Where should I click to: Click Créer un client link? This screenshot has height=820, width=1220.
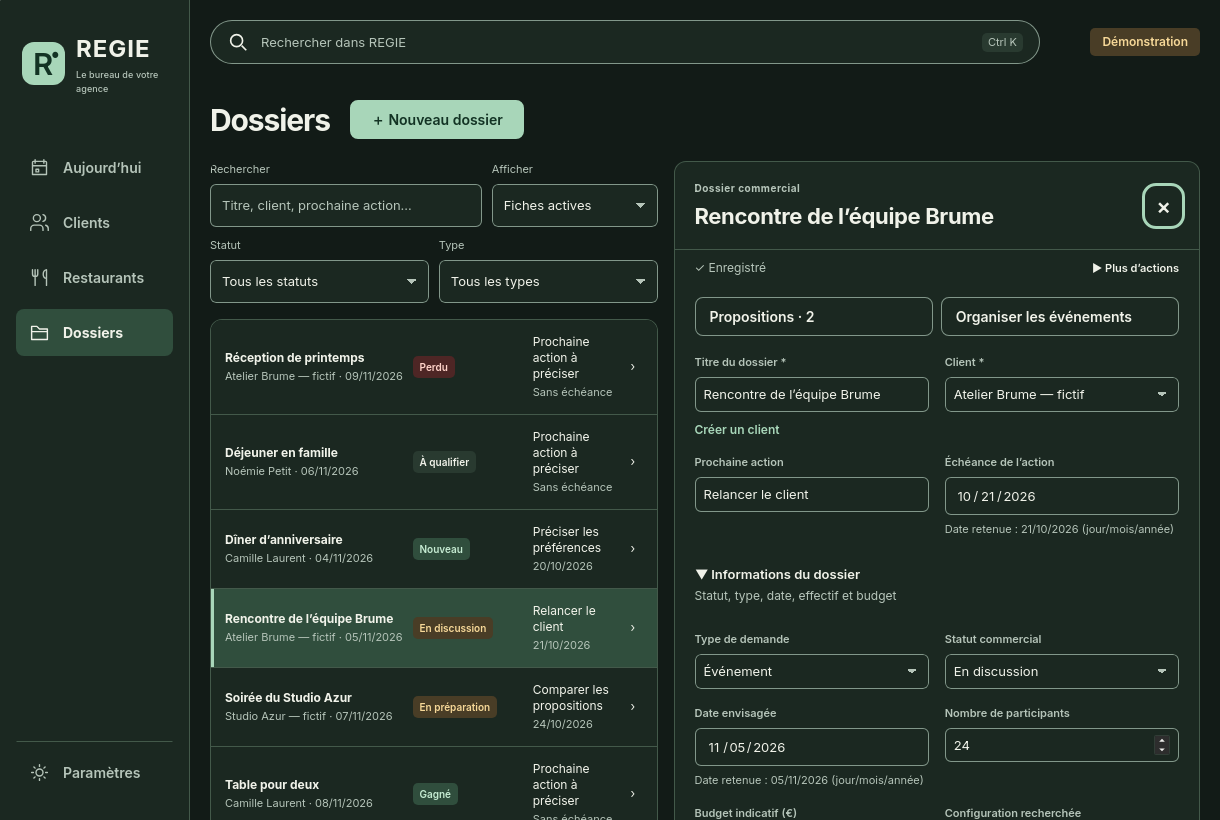(x=737, y=429)
